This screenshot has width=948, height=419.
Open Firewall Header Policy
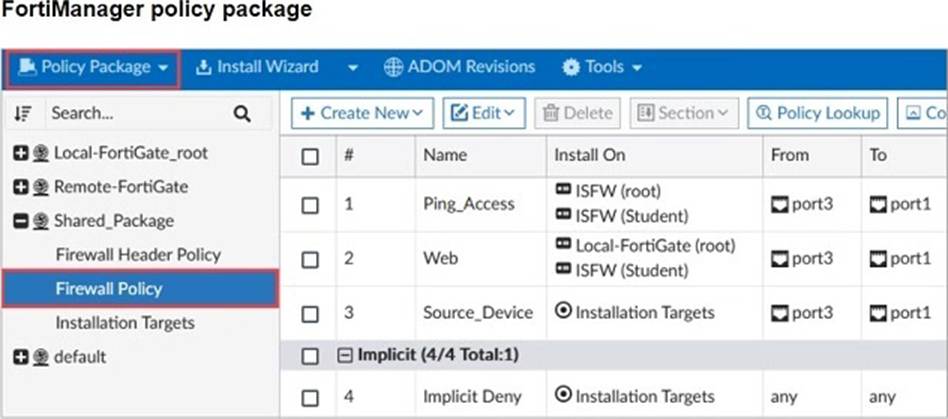(138, 255)
